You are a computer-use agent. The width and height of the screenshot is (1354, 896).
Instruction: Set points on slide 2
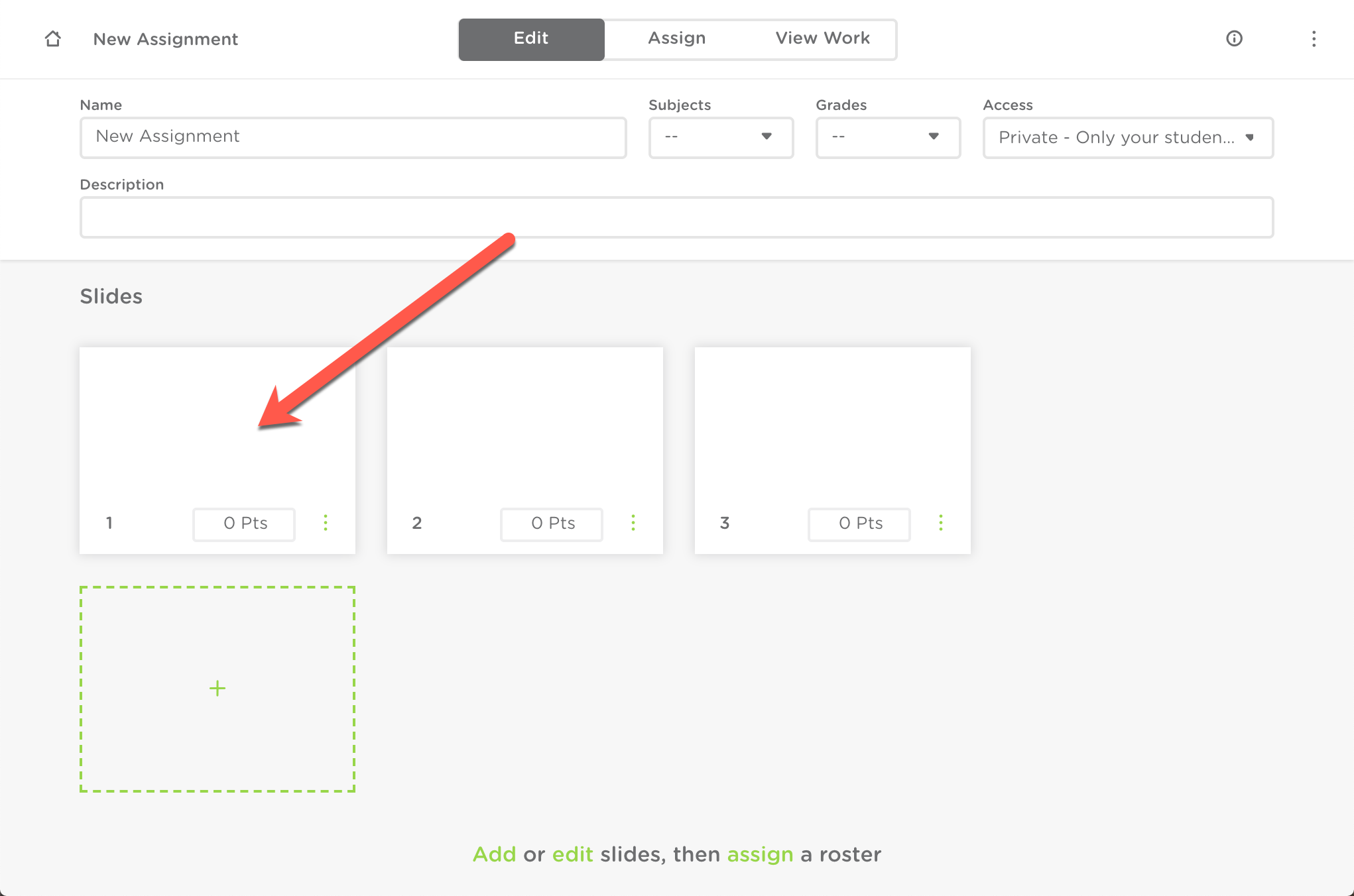click(552, 524)
